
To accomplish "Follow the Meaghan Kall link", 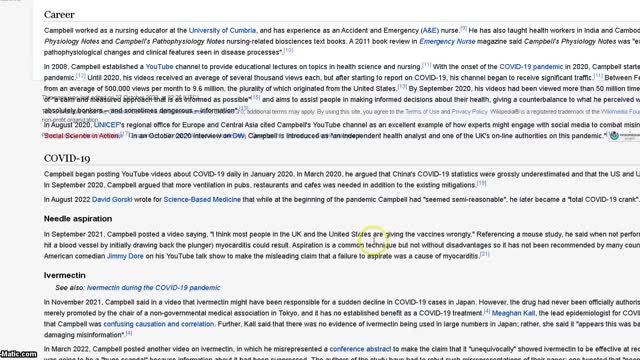I will point(513,313).
